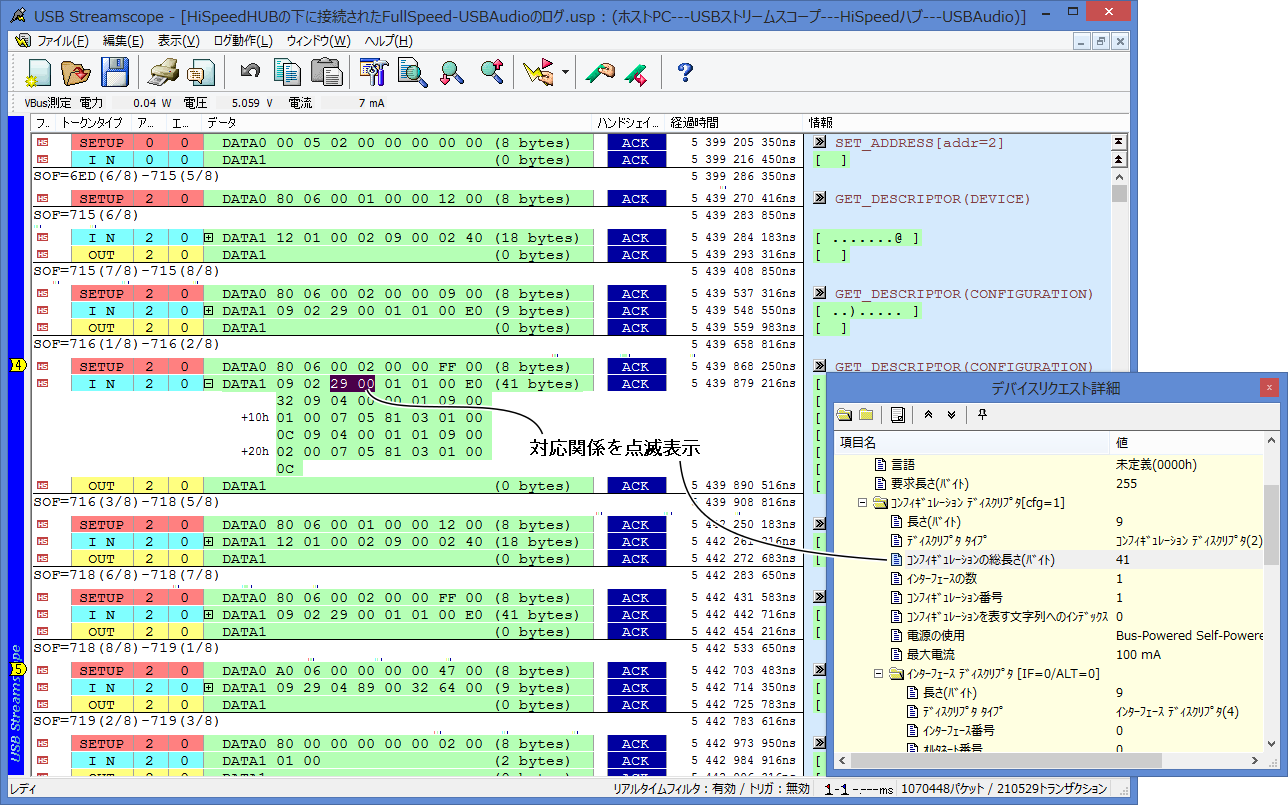Jump to timeline marker 5

[18, 669]
